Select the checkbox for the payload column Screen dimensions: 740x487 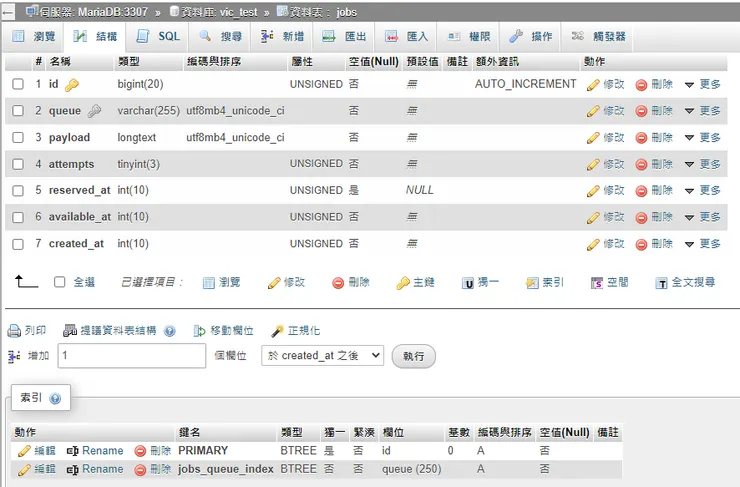point(18,137)
